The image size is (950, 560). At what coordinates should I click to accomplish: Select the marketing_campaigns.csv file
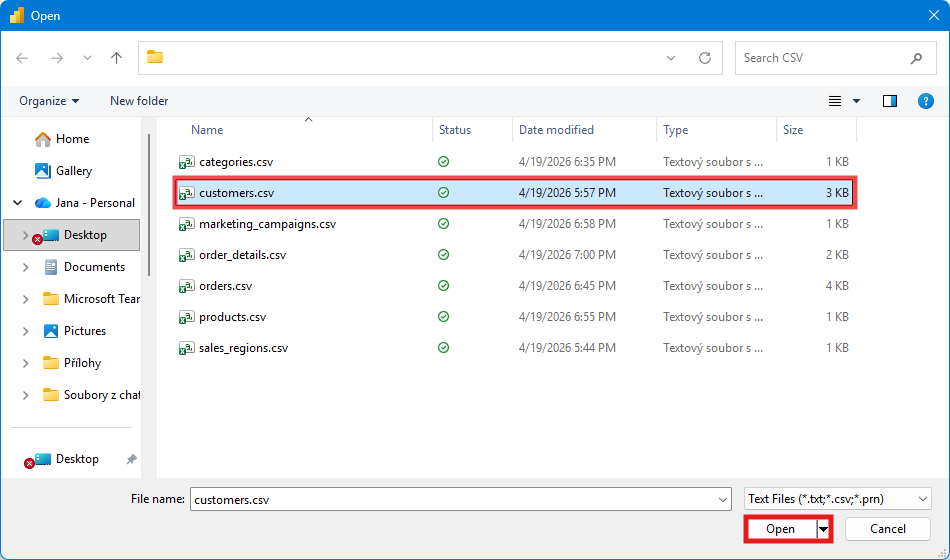514,224
